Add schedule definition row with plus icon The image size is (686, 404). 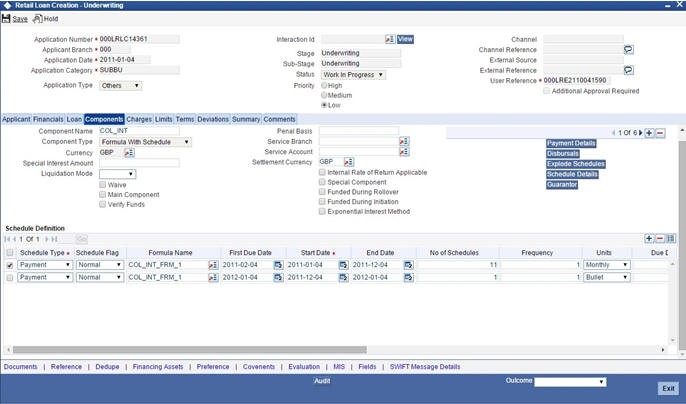(649, 239)
